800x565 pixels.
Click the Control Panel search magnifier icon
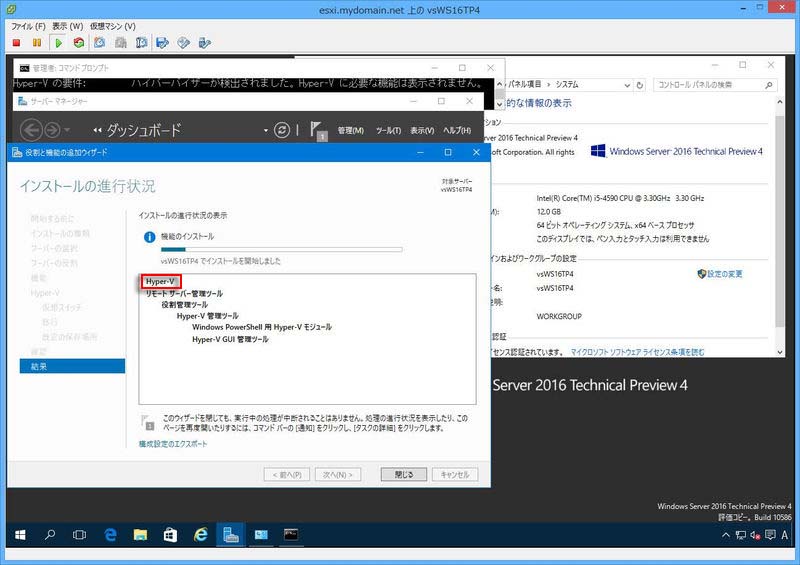(x=768, y=85)
